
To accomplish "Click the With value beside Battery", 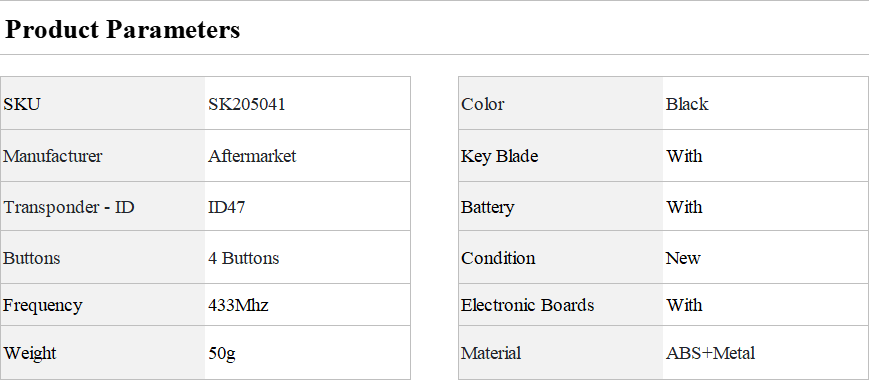I will pyautogui.click(x=684, y=207).
